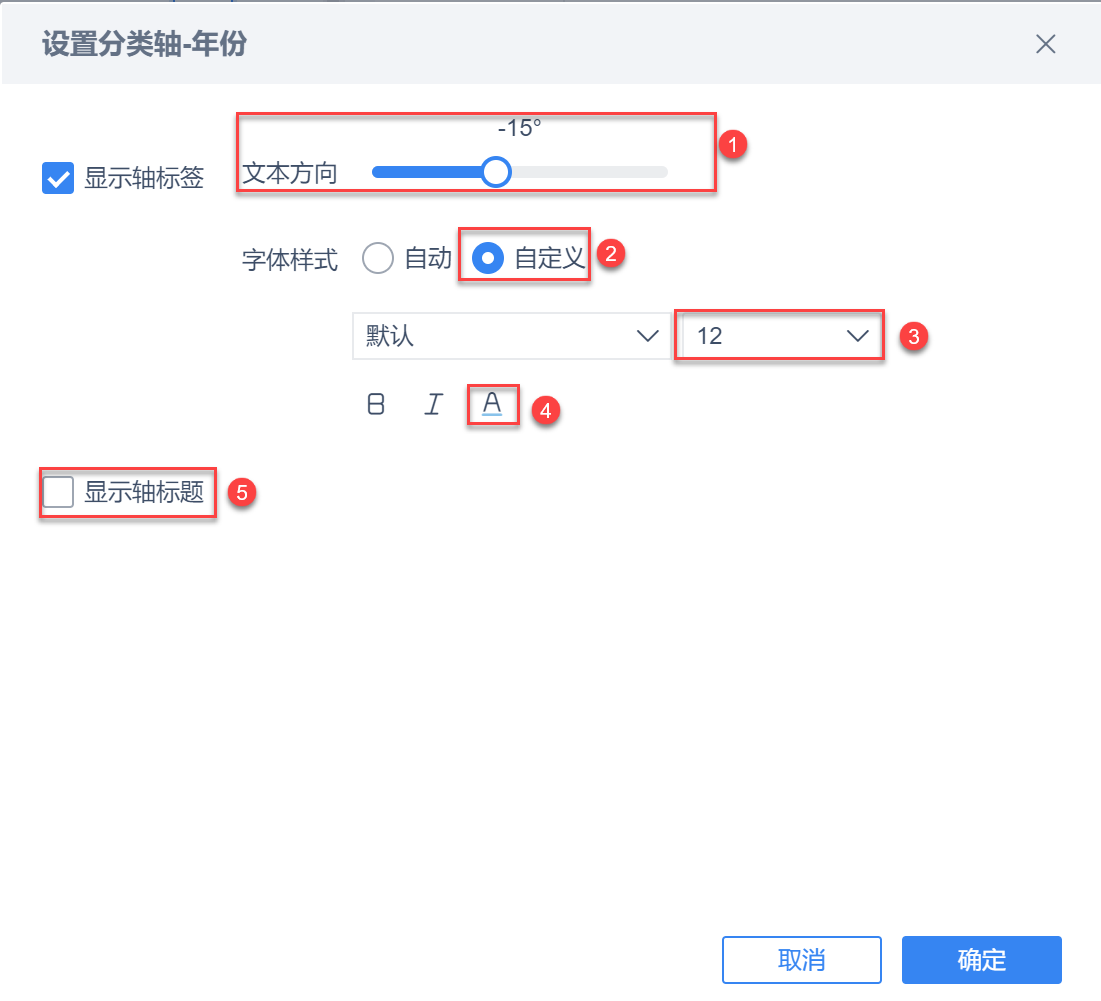Click the chevron of the font size 12 dropdown

tap(857, 336)
